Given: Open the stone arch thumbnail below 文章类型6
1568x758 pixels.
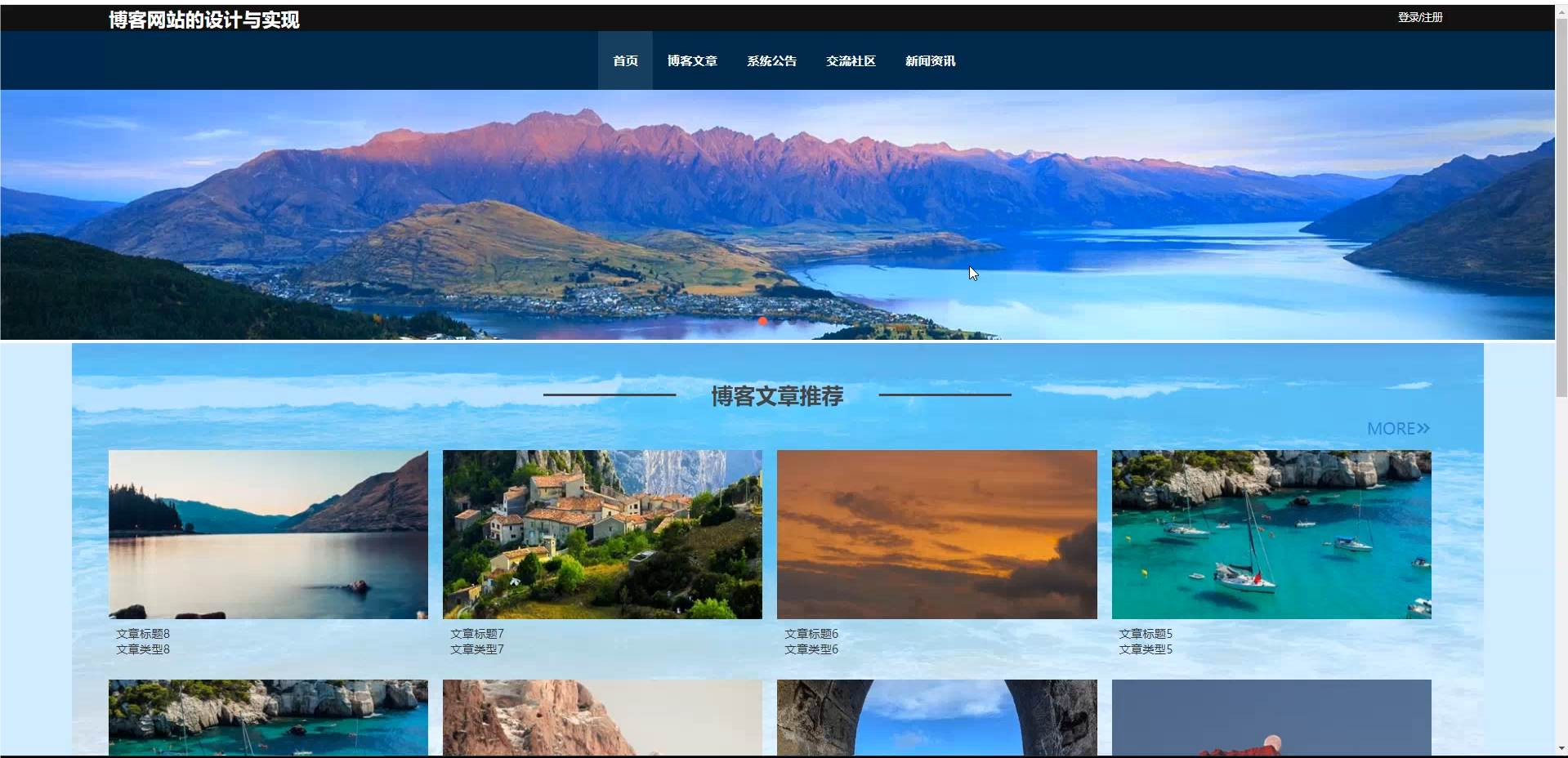Looking at the screenshot, I should [936, 718].
